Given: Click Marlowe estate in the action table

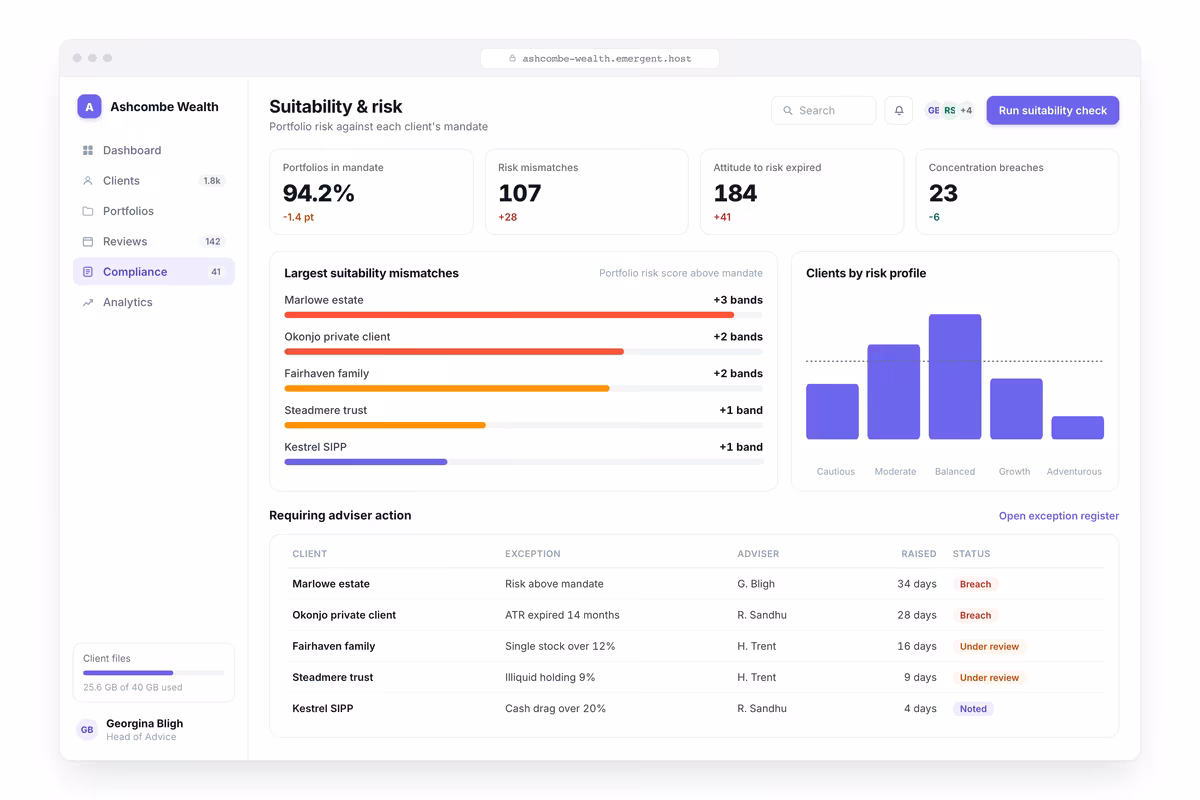Looking at the screenshot, I should click(x=331, y=584).
